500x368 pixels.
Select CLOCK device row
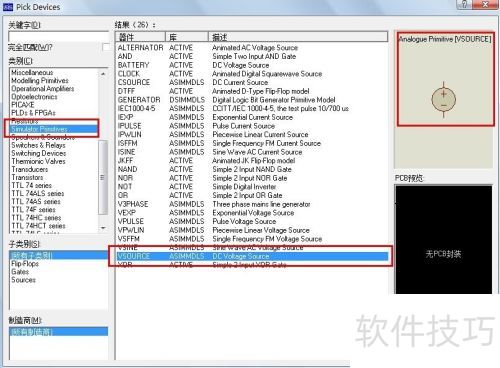252,74
